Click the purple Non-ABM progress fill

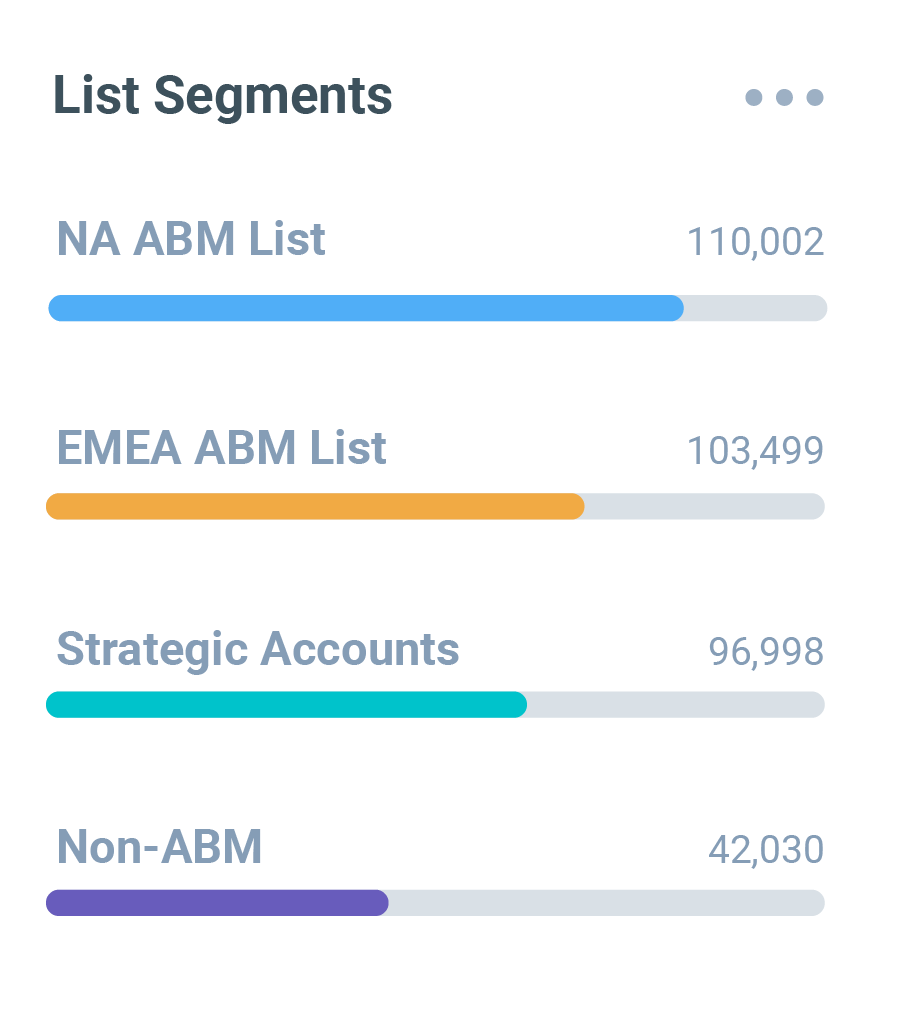click(217, 902)
